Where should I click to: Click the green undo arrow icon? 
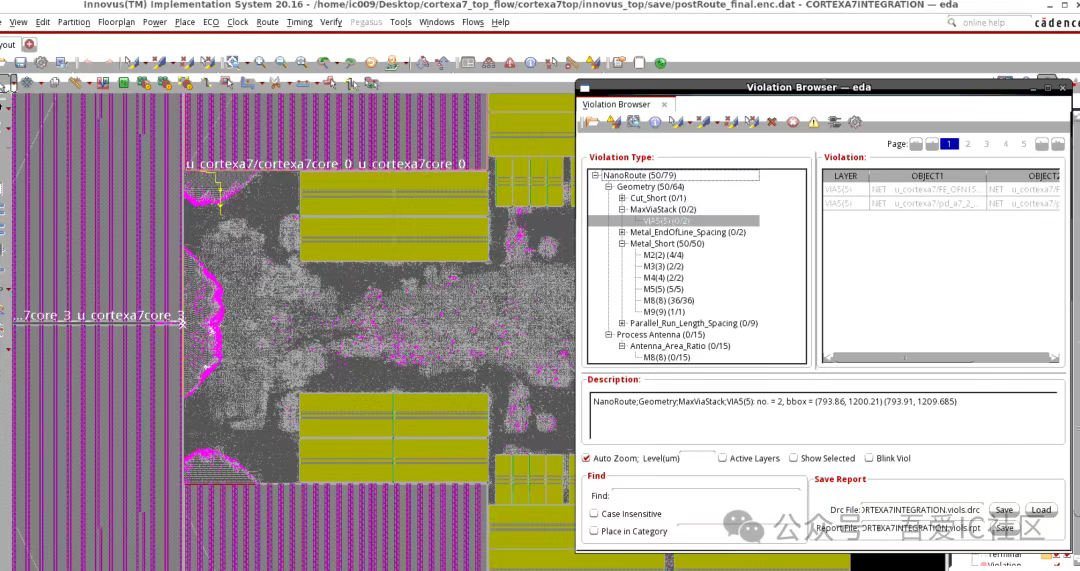323,63
